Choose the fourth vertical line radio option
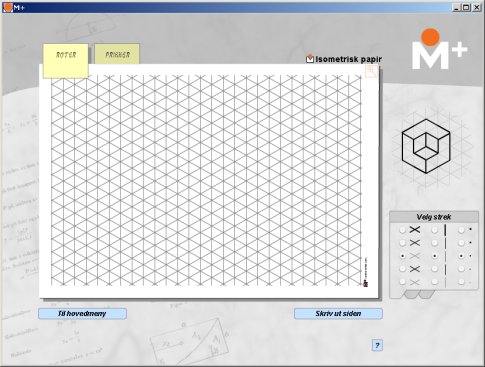The height and width of the screenshot is (367, 485). point(434,269)
